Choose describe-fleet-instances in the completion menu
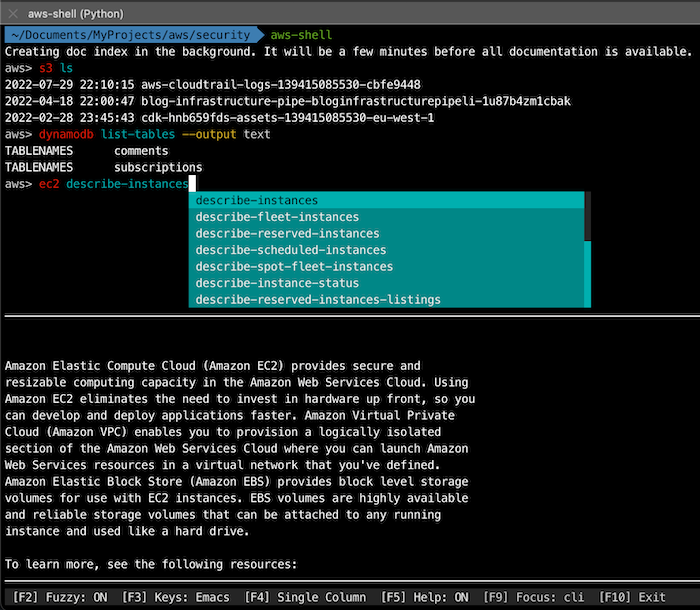 387,217
